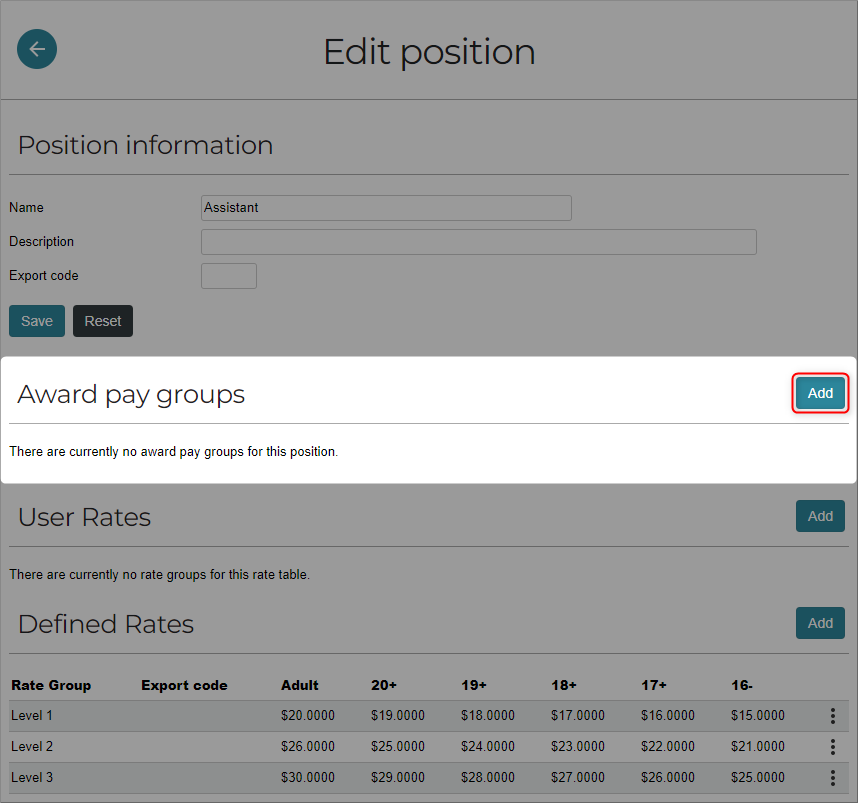Select the Level 1 rate group name
Screen dimensions: 858x803
[32, 715]
